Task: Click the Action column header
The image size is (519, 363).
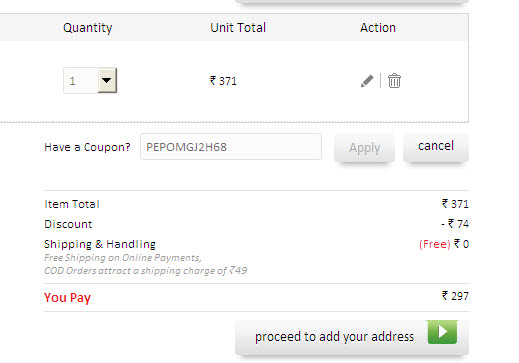Action: [378, 28]
